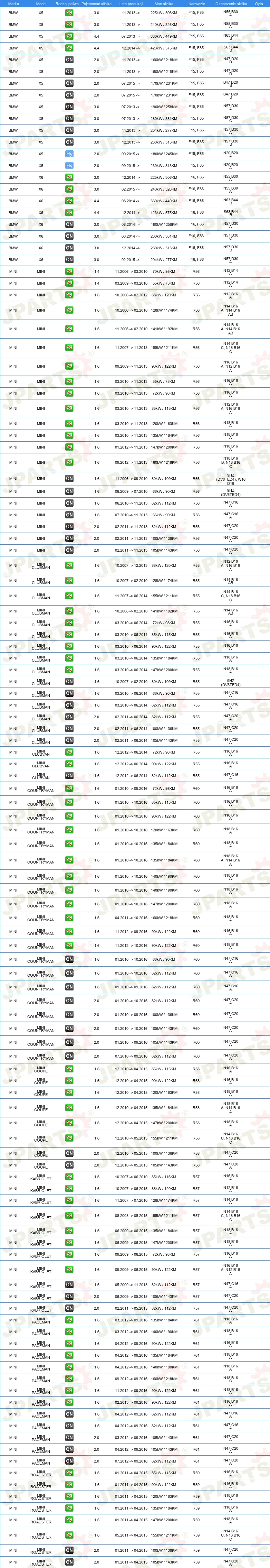Viewport: 270px width, 1568px height.
Task: Click petrol icon in MINI MINI 141kW/192KM row
Action: pos(69,329)
